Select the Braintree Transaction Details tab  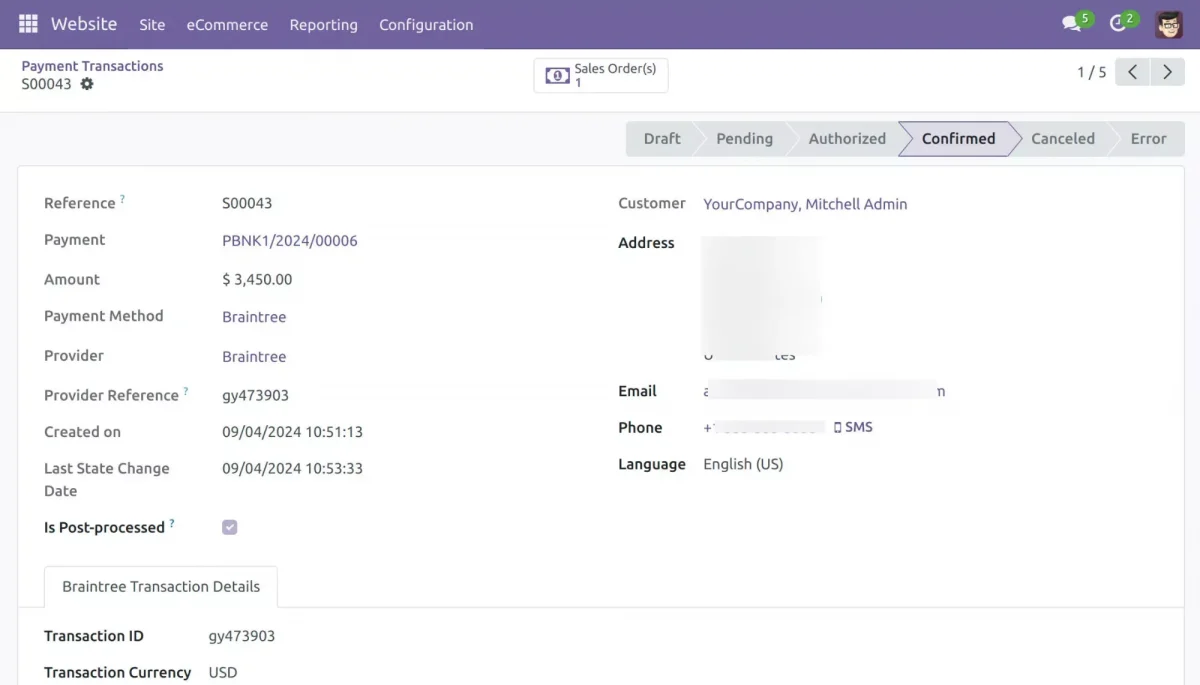161,587
